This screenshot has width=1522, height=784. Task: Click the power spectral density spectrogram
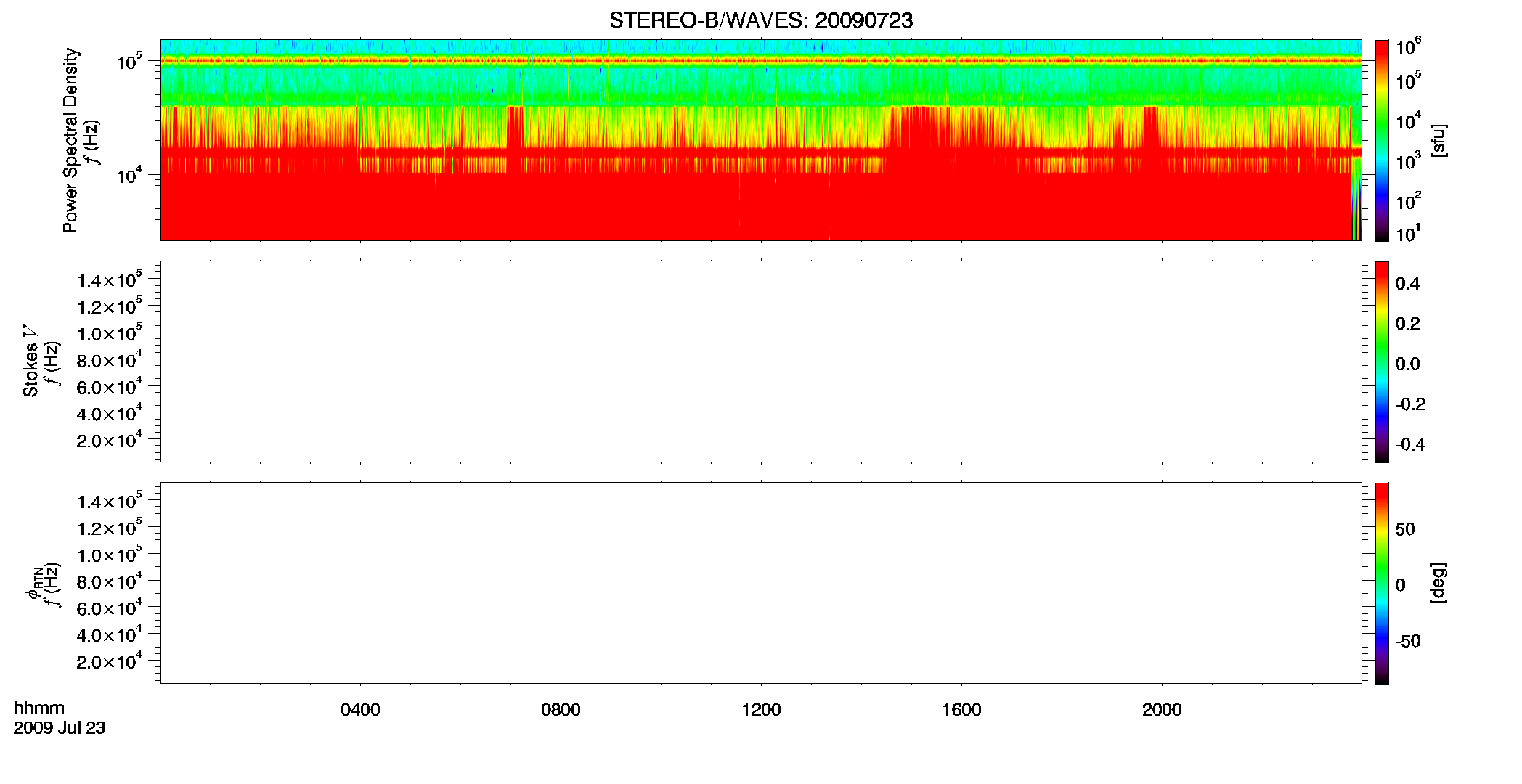[x=761, y=140]
